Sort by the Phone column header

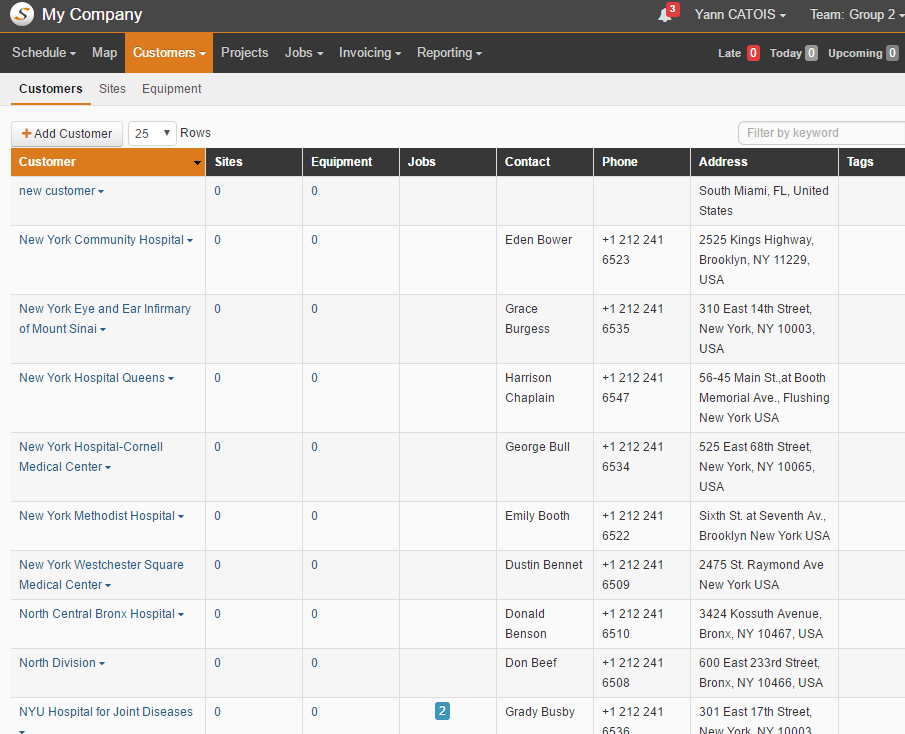642,162
